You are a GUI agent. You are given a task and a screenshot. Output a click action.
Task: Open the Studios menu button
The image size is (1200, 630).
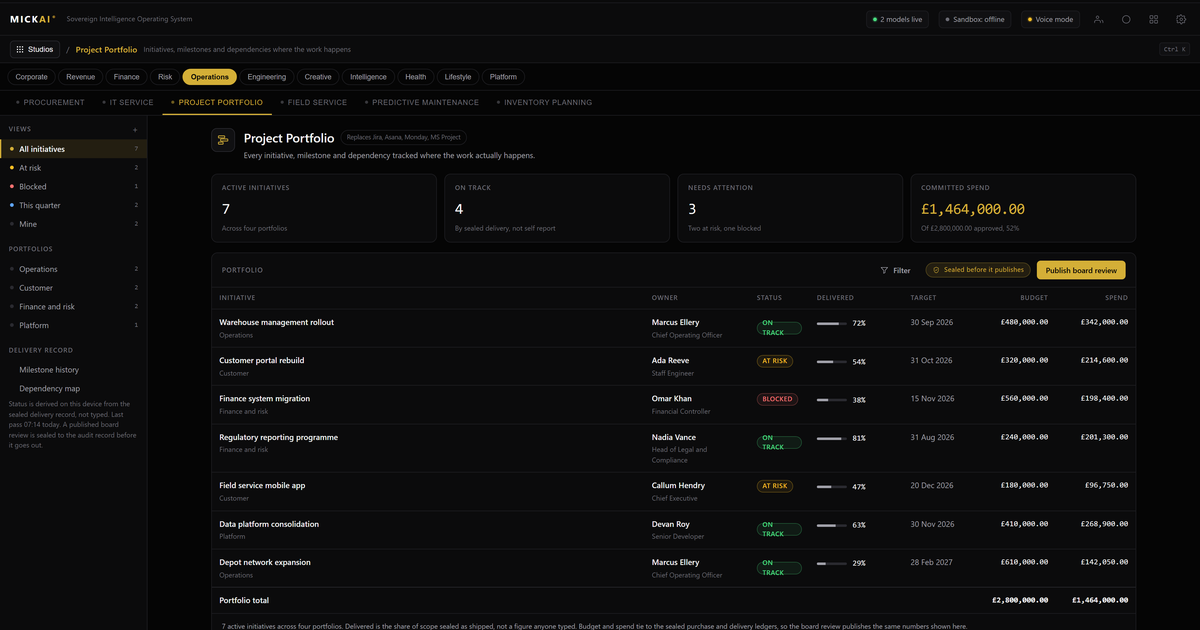pos(35,49)
